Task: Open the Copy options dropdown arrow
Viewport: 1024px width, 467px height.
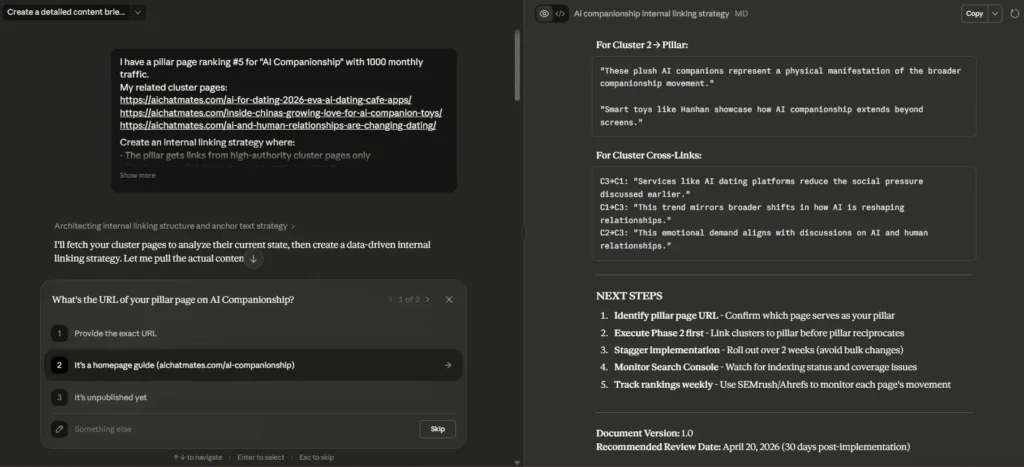Action: [x=995, y=14]
